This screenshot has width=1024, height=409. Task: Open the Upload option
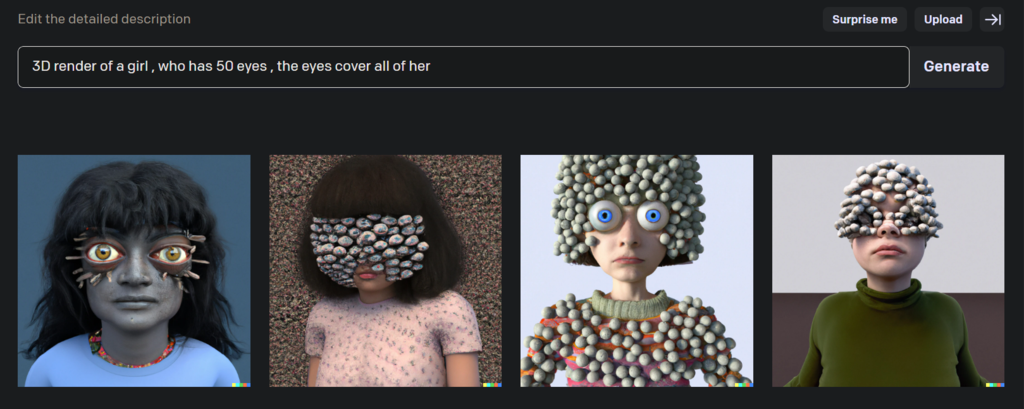943,20
